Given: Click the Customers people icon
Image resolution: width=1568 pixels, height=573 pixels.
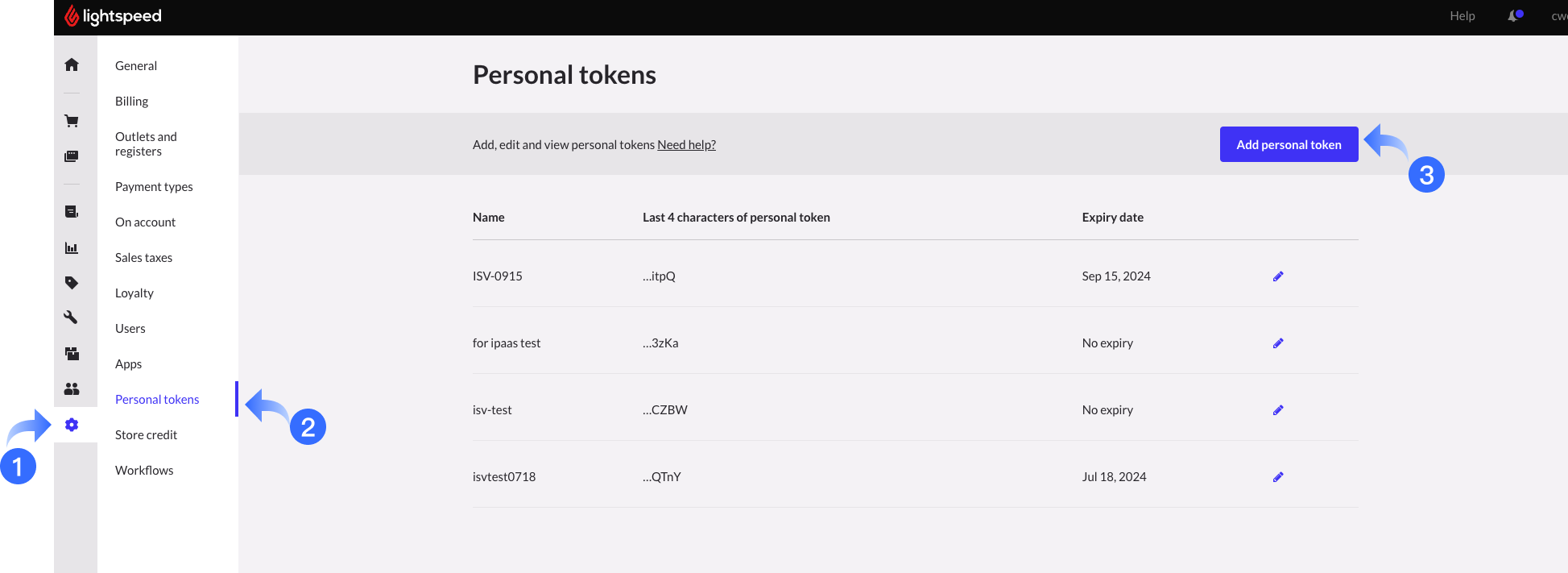Looking at the screenshot, I should 72,389.
